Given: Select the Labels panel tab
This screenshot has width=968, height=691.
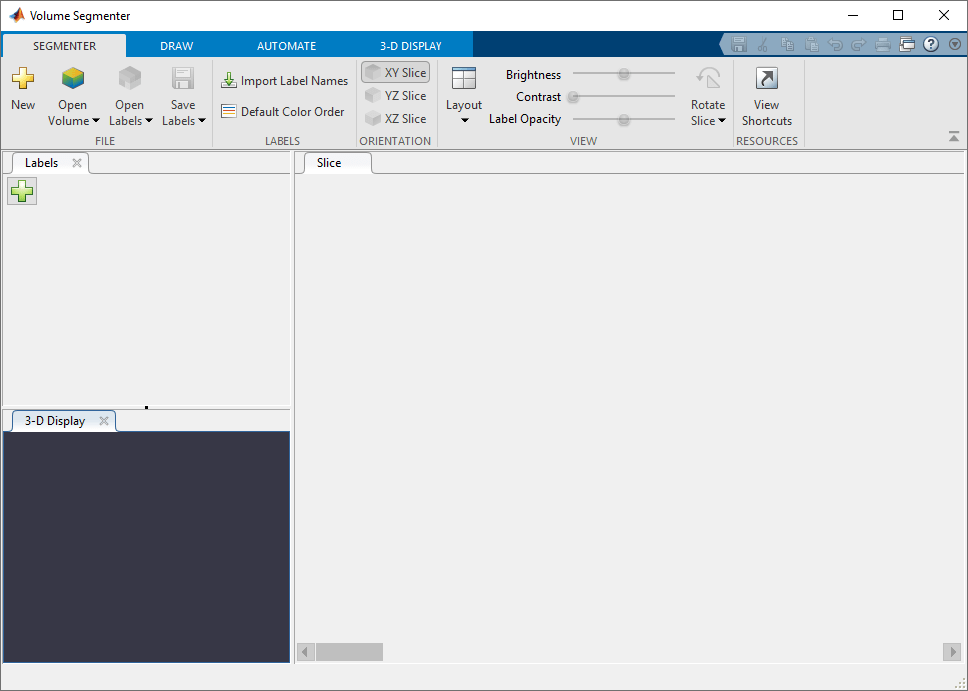Looking at the screenshot, I should 41,162.
